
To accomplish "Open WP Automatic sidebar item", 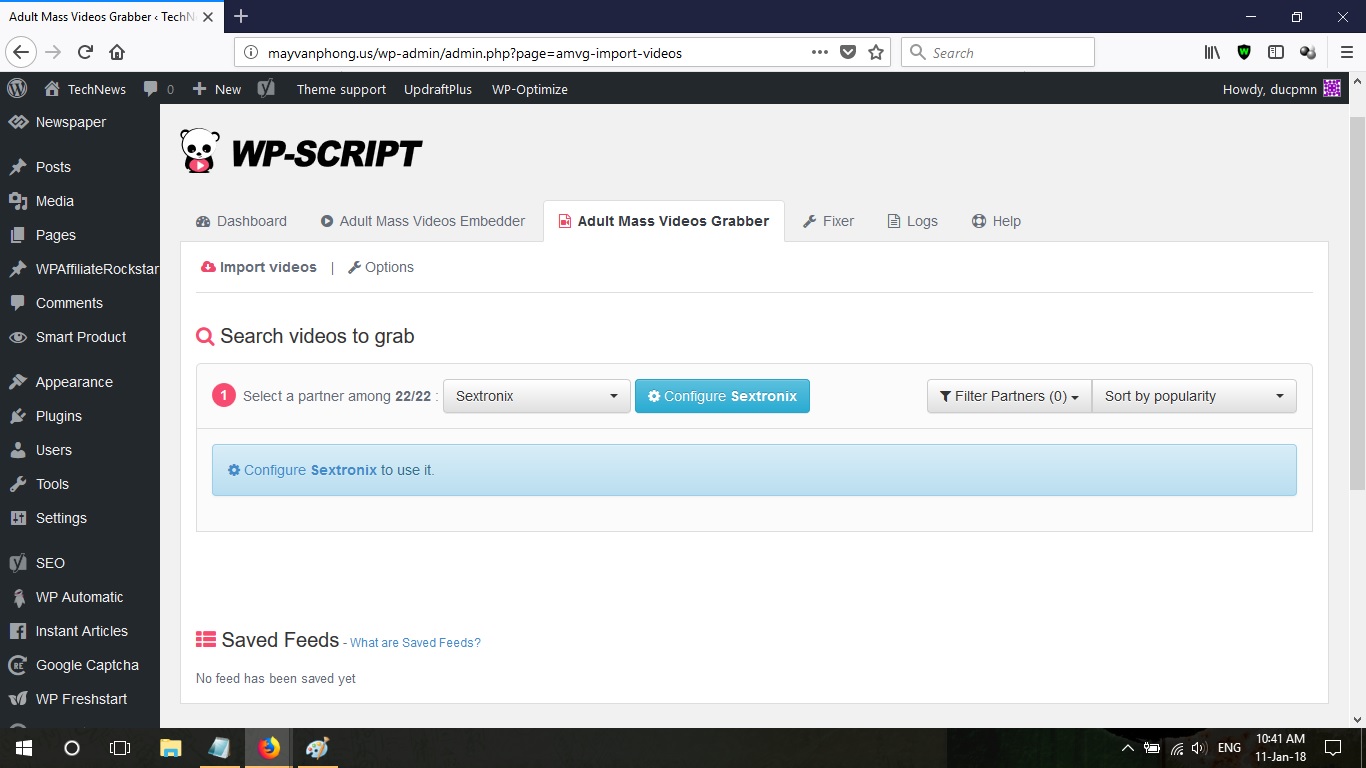I will [80, 597].
